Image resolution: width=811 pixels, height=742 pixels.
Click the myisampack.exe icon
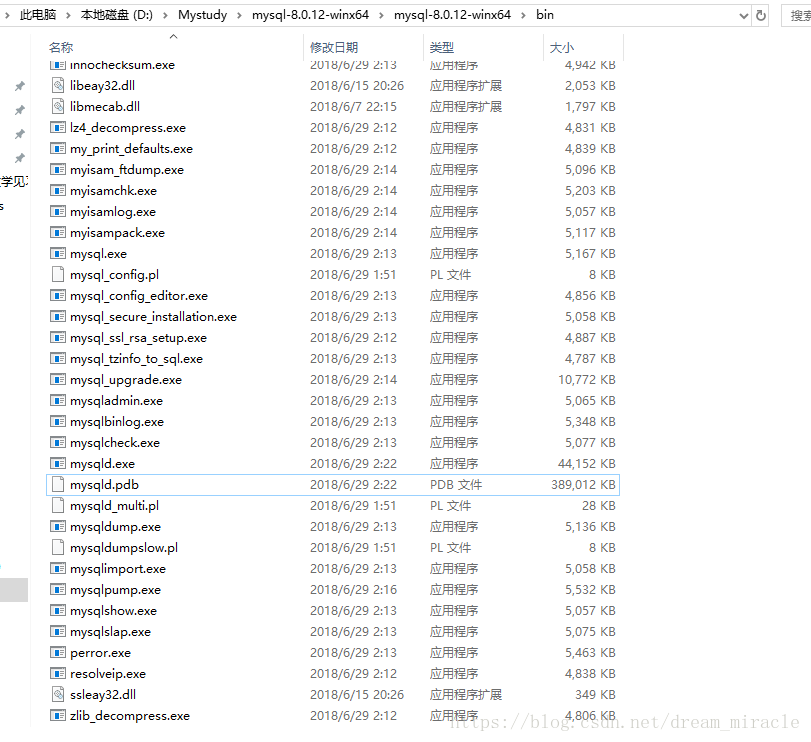(58, 233)
